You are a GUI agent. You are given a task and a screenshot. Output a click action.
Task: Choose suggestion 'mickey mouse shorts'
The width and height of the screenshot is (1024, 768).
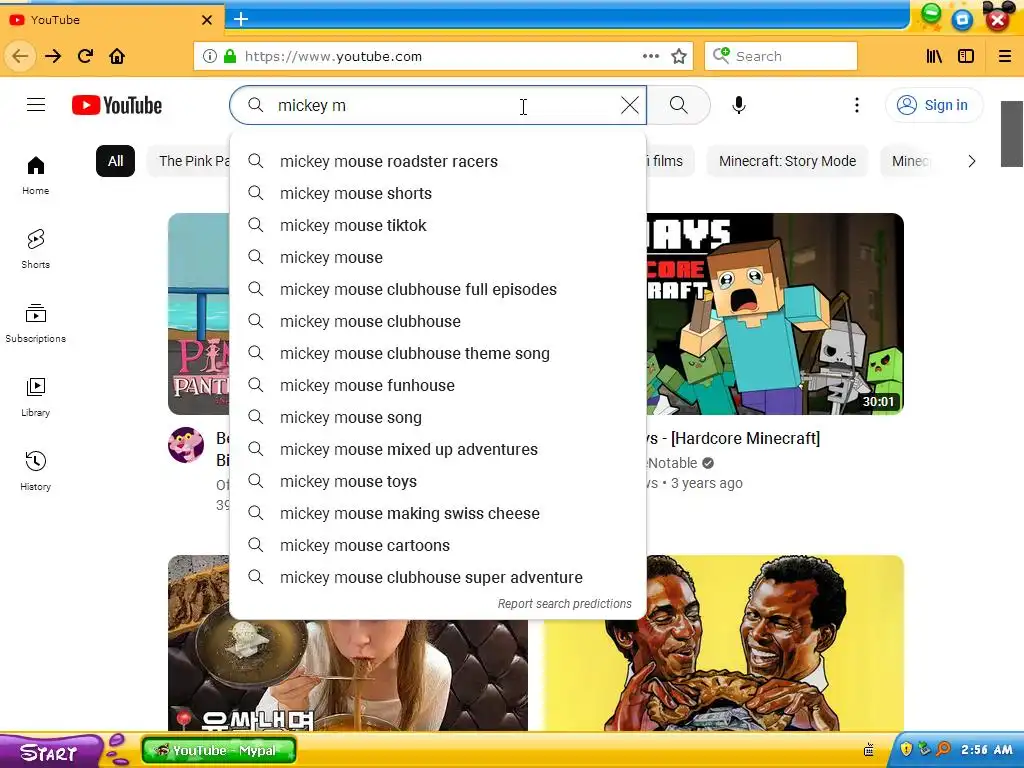click(x=438, y=193)
